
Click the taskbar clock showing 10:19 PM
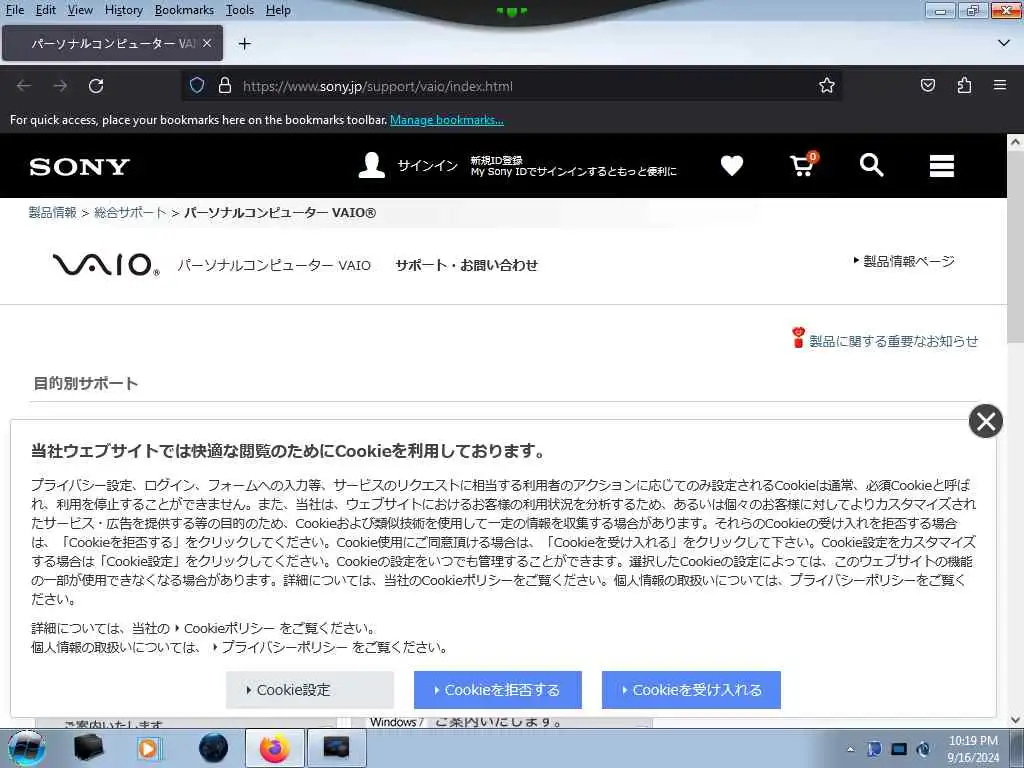click(973, 749)
